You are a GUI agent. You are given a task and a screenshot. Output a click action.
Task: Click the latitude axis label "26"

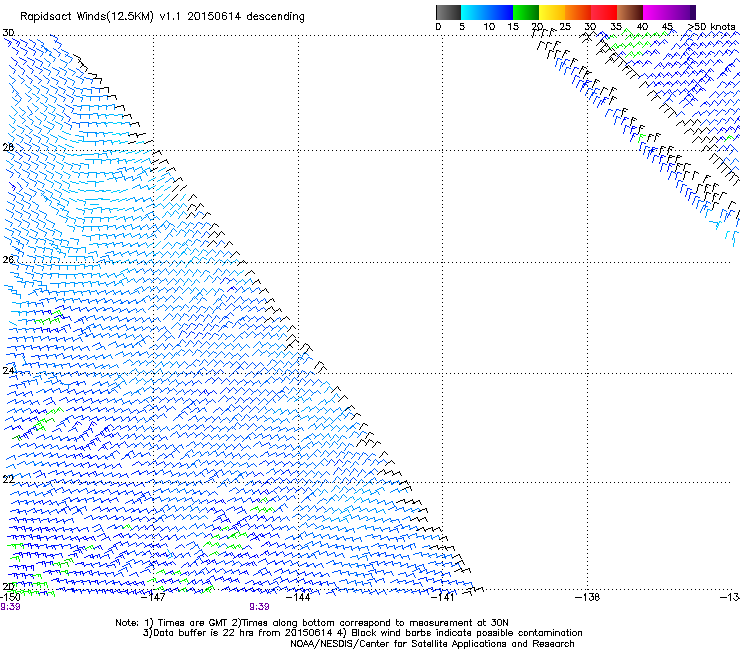(8, 260)
